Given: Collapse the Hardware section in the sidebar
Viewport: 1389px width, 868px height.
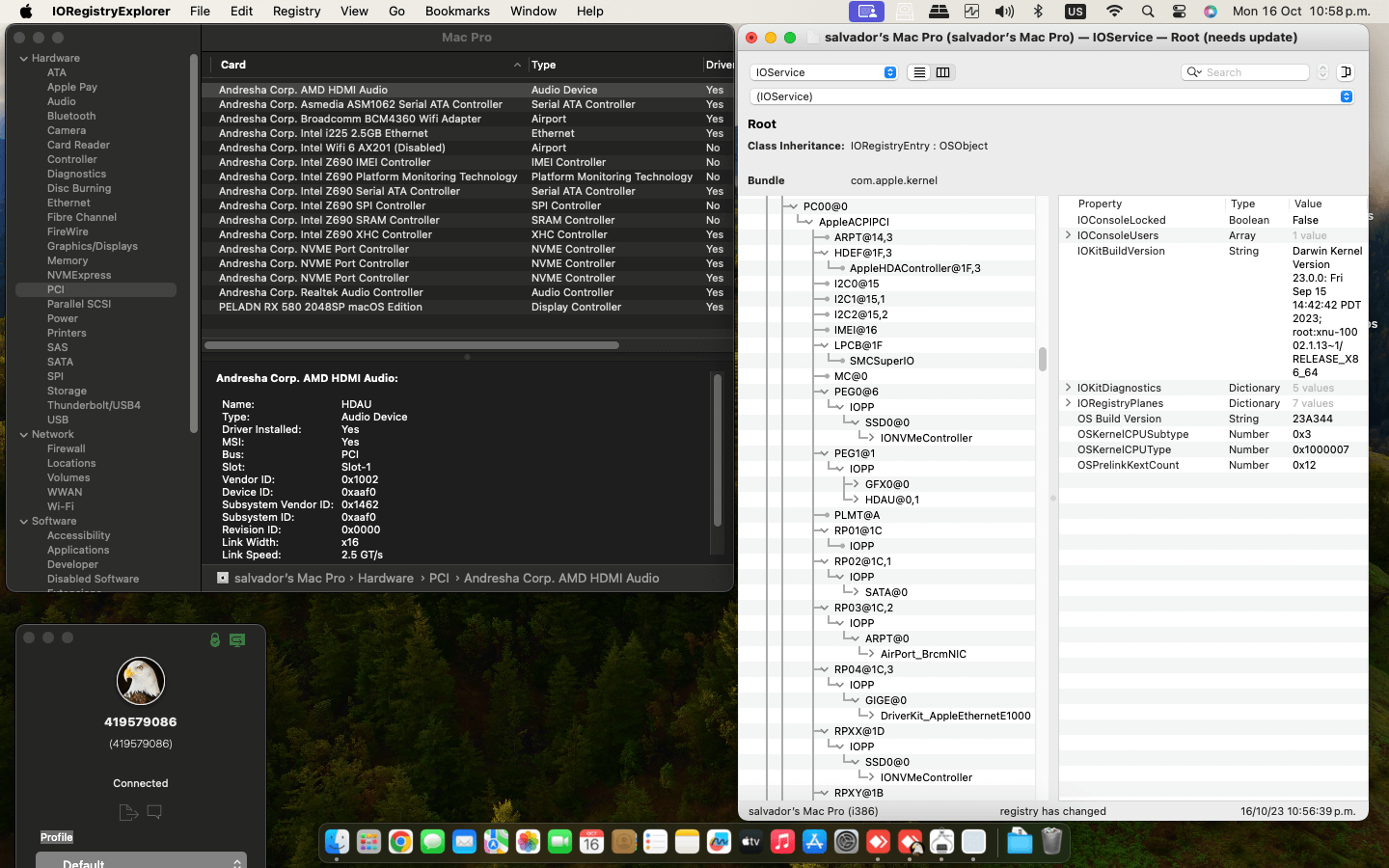Looking at the screenshot, I should pyautogui.click(x=24, y=59).
